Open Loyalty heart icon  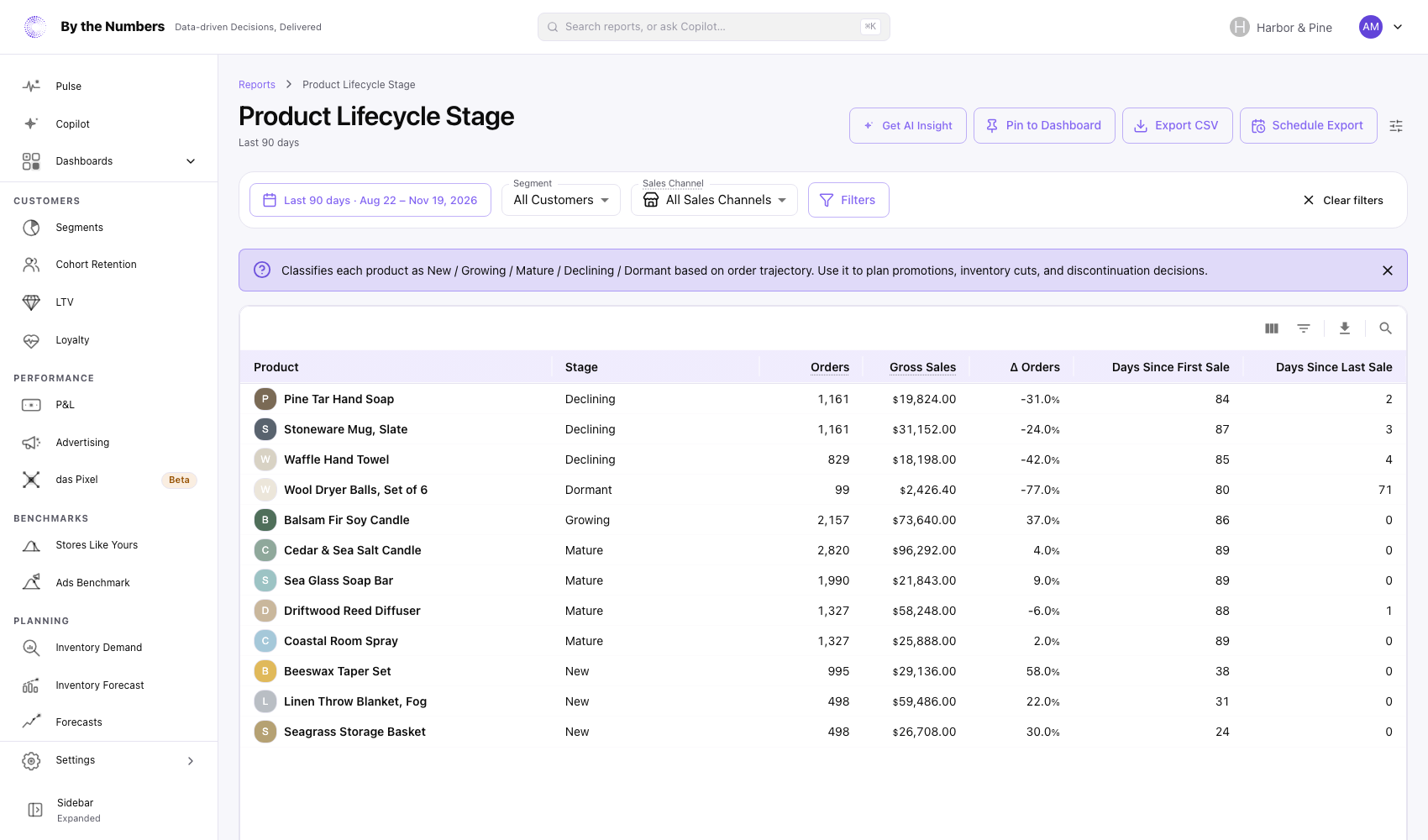(x=31, y=340)
